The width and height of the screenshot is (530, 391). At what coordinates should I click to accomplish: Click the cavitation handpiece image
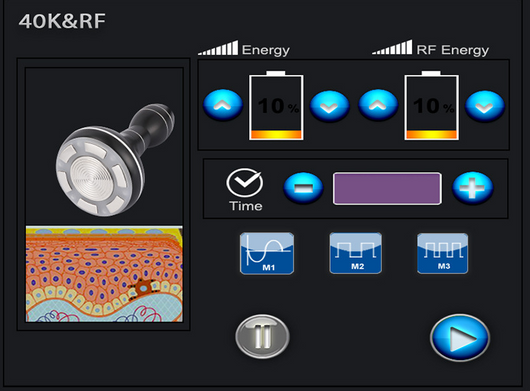click(x=115, y=160)
